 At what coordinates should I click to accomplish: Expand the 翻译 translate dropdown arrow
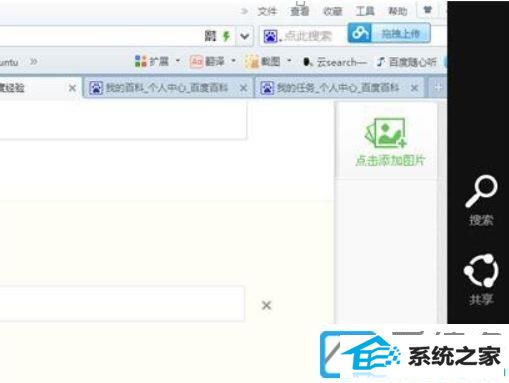click(x=233, y=61)
